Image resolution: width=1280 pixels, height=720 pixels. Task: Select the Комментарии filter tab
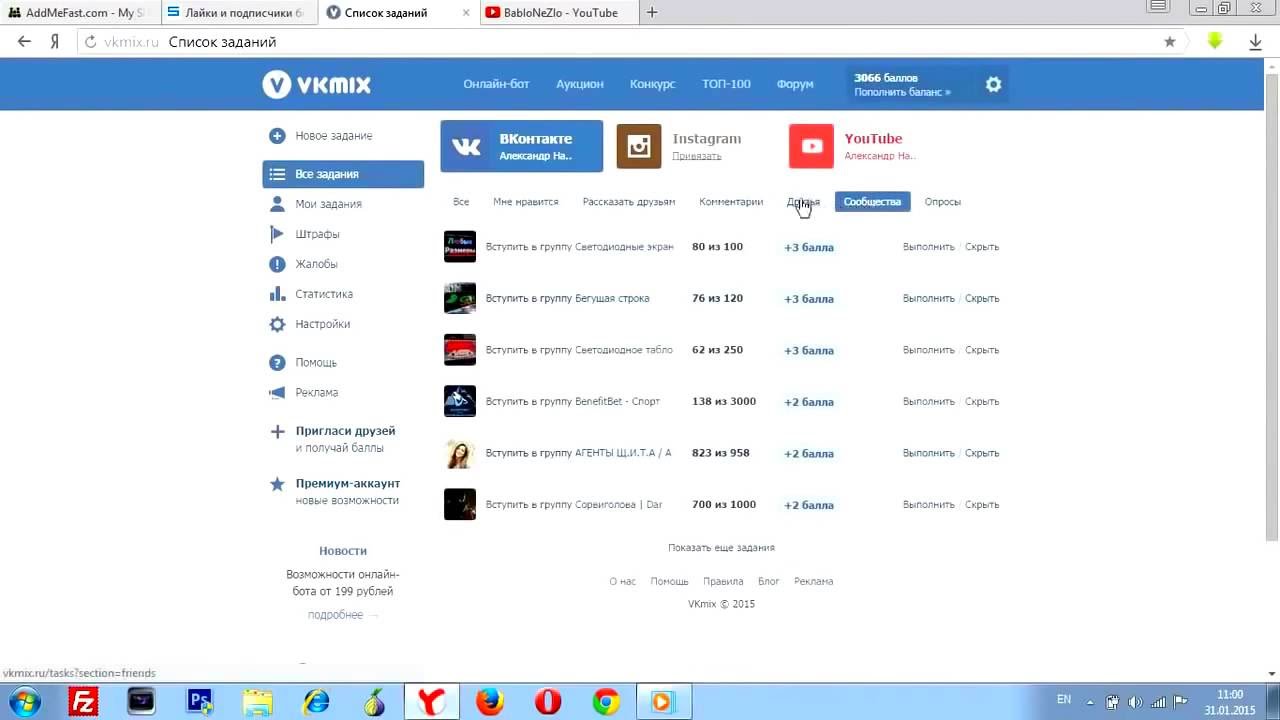731,202
